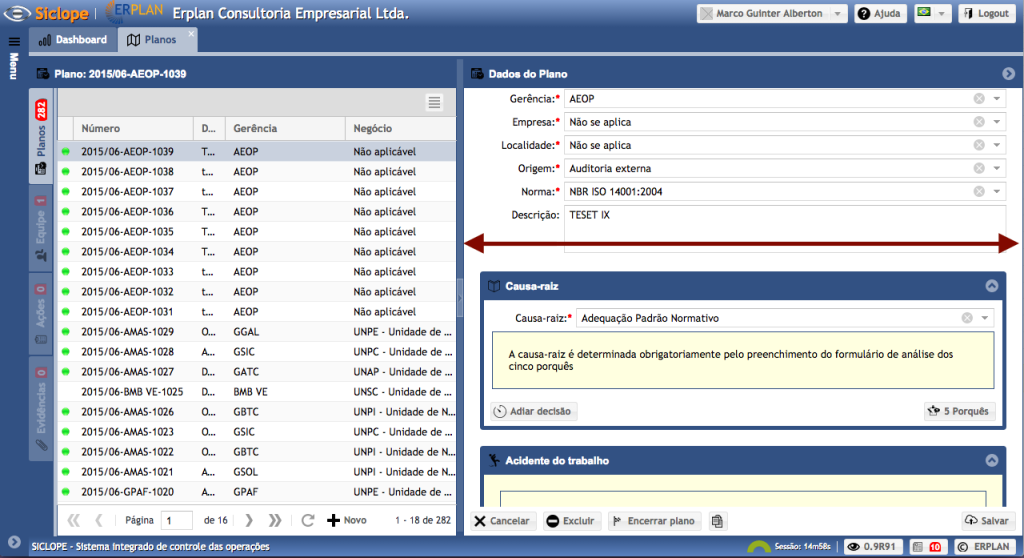This screenshot has height=558, width=1024.
Task: Click the Descrição text area
Action: [784, 229]
